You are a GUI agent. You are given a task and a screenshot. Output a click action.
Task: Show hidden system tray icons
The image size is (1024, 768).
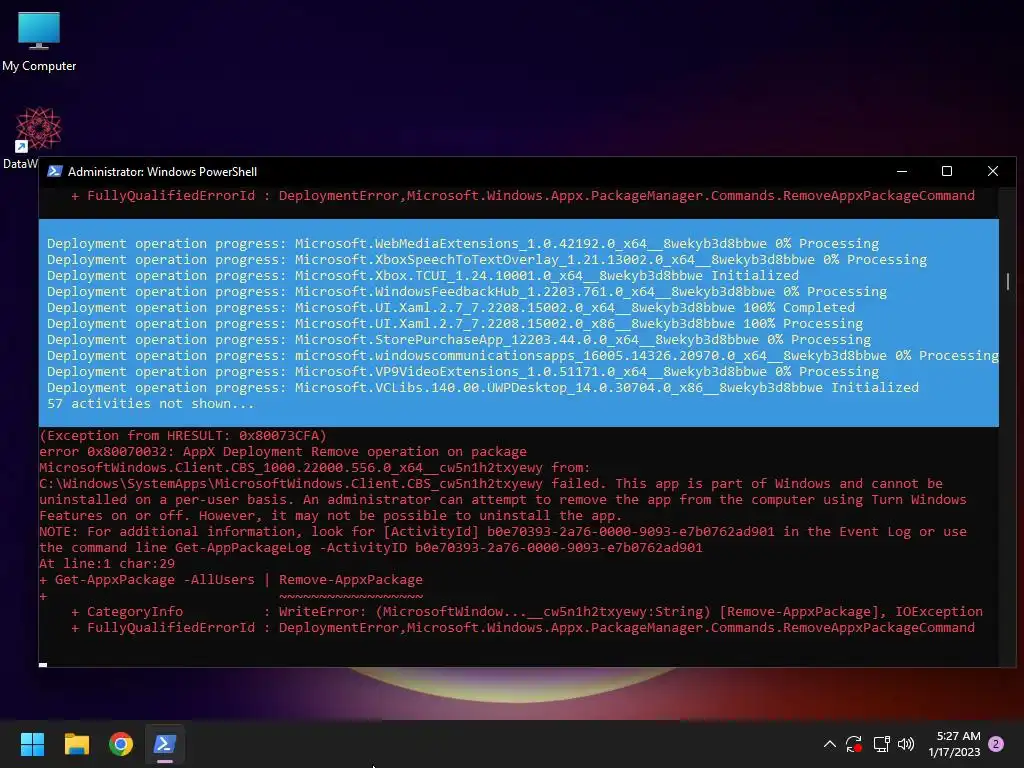829,744
